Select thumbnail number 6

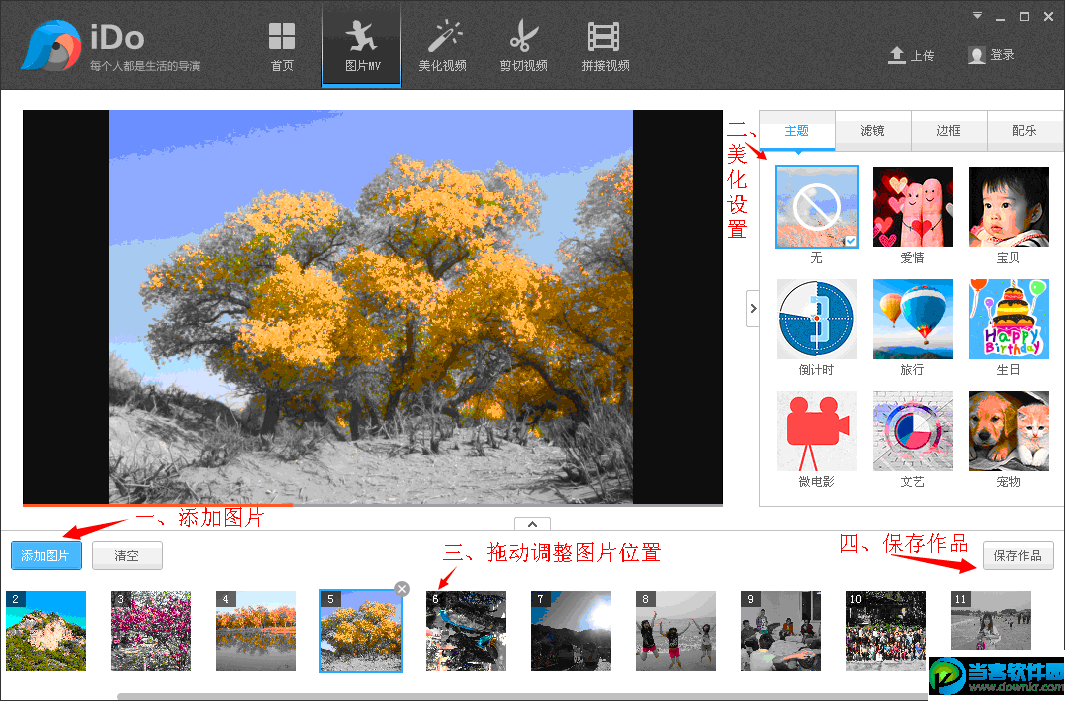click(x=466, y=631)
